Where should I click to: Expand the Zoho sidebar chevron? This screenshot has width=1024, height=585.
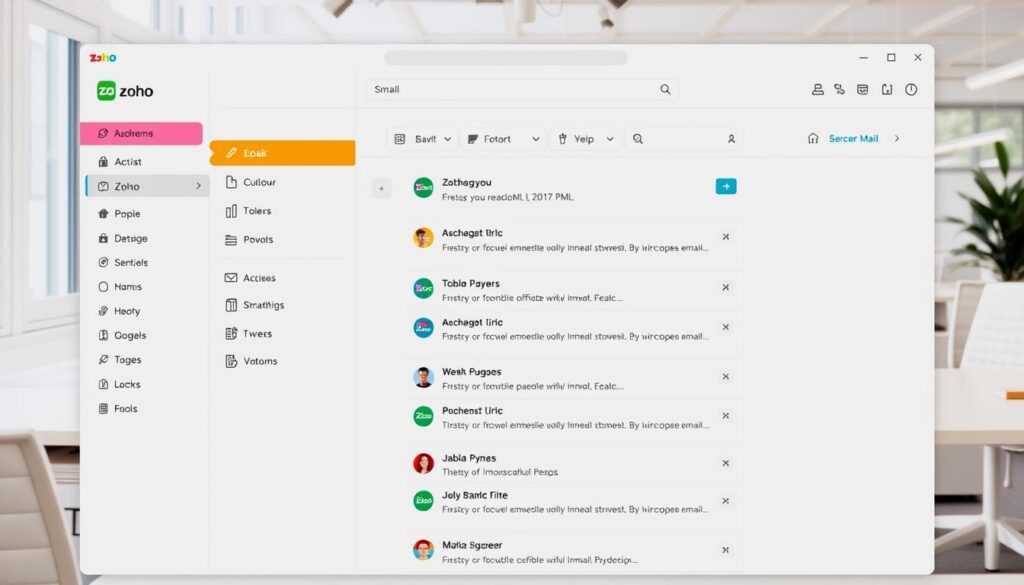tap(199, 186)
